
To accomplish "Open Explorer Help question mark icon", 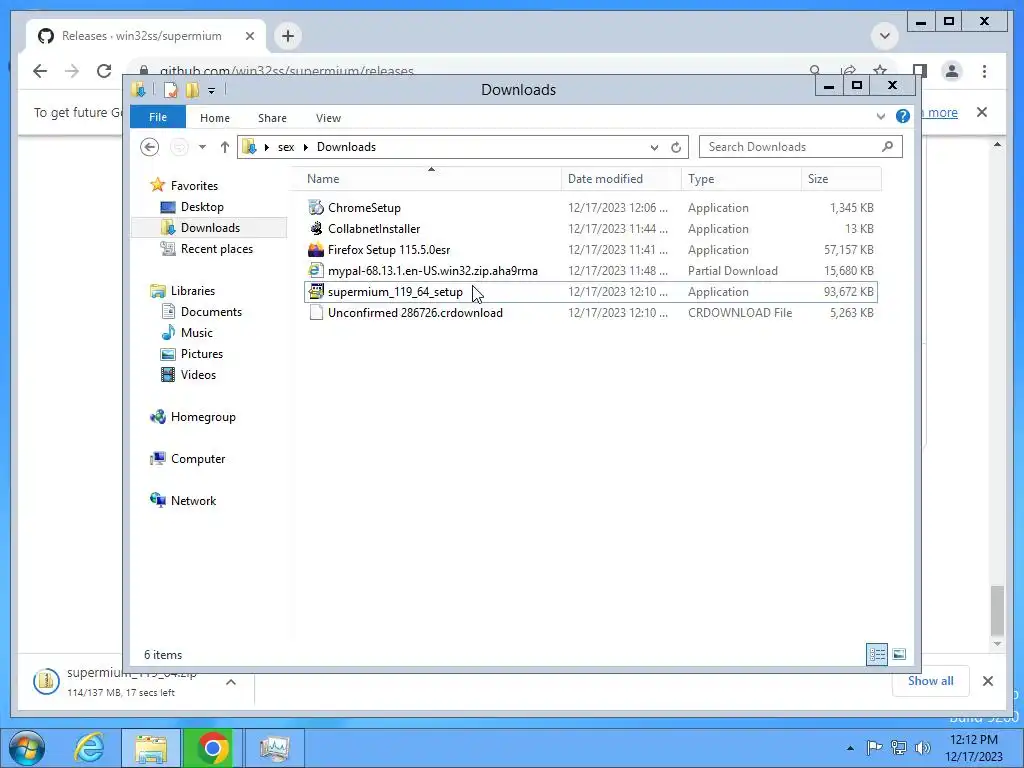I will coord(903,116).
